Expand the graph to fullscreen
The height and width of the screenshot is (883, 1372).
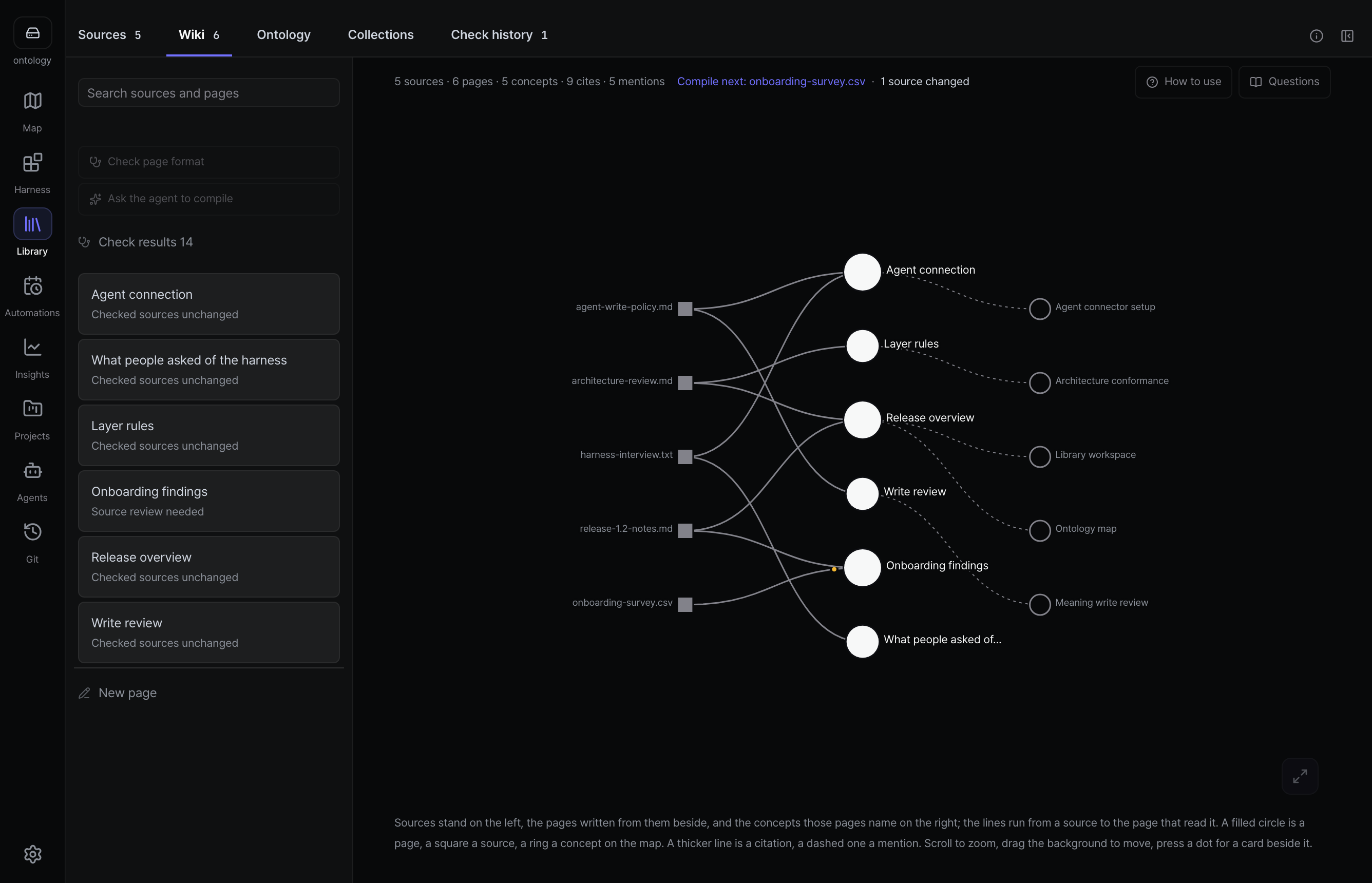(x=1300, y=776)
